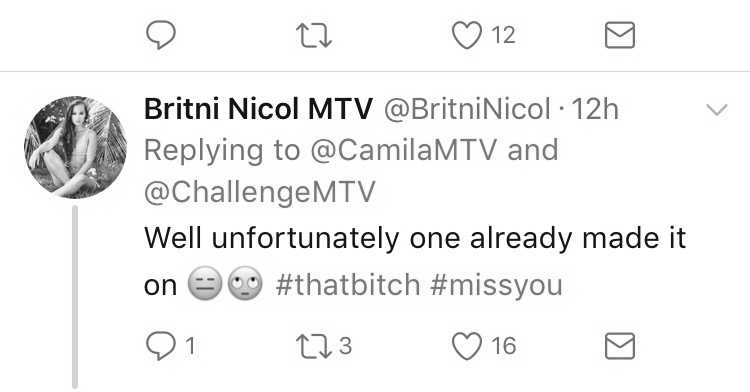Click the 3 retweets count
Screen dimensions: 750x392
click(345, 346)
